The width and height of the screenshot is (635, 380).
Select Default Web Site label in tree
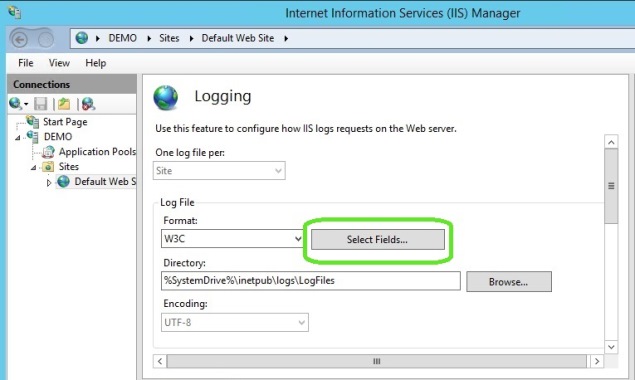click(x=105, y=181)
